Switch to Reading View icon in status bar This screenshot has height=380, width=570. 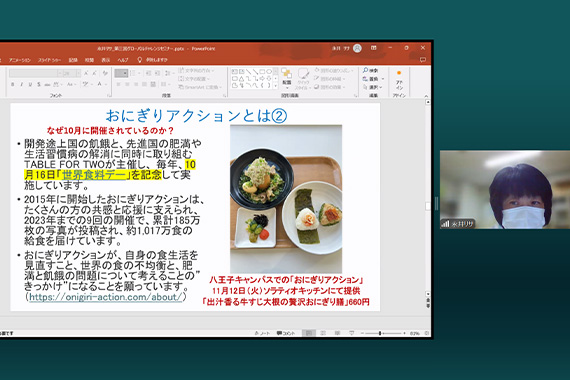pyautogui.click(x=337, y=333)
